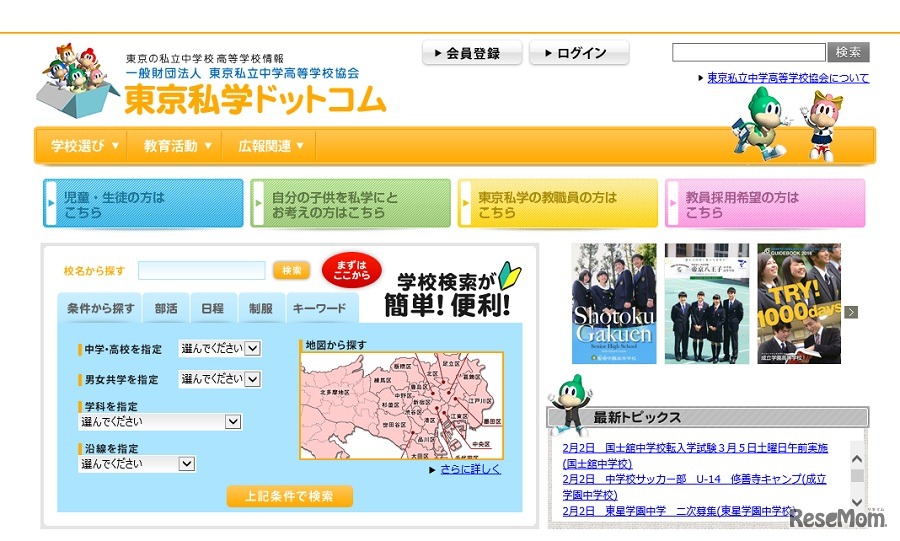
Task: Click the green mascot beside 最新トピックス
Action: (571, 404)
